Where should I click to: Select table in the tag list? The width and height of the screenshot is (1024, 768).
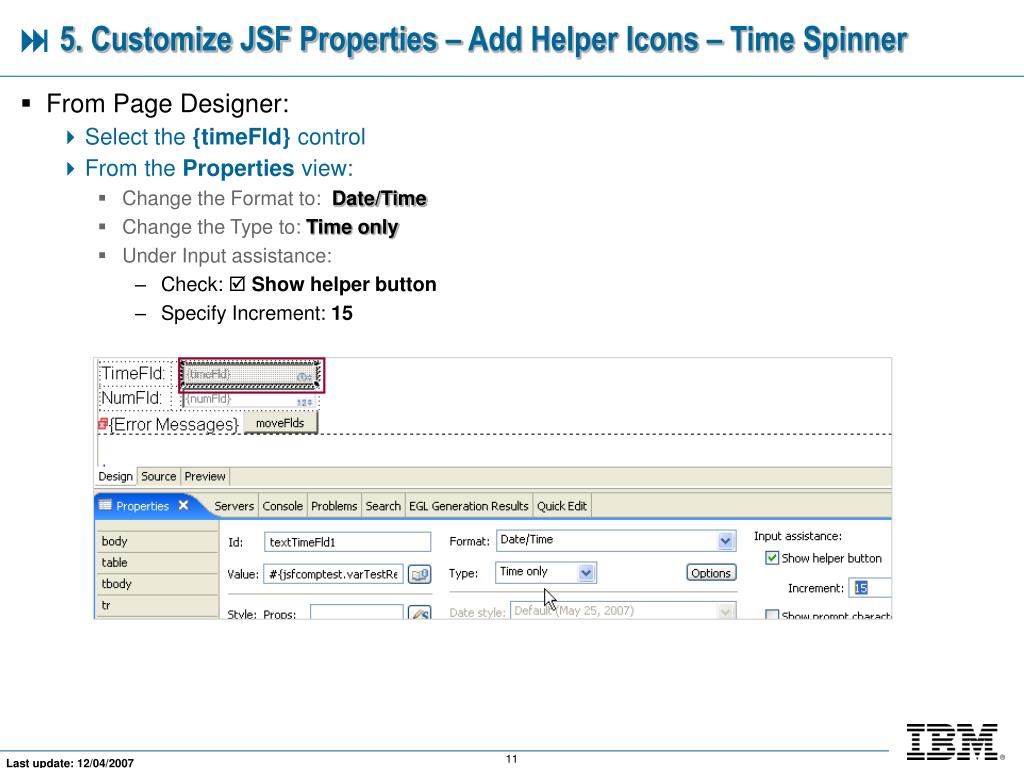point(157,563)
